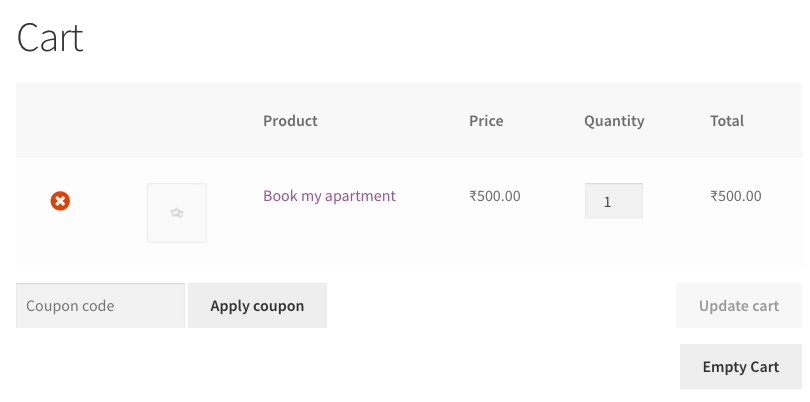Click the placeholder picture icon inside thumbnail
The height and width of the screenshot is (402, 810).
(177, 212)
